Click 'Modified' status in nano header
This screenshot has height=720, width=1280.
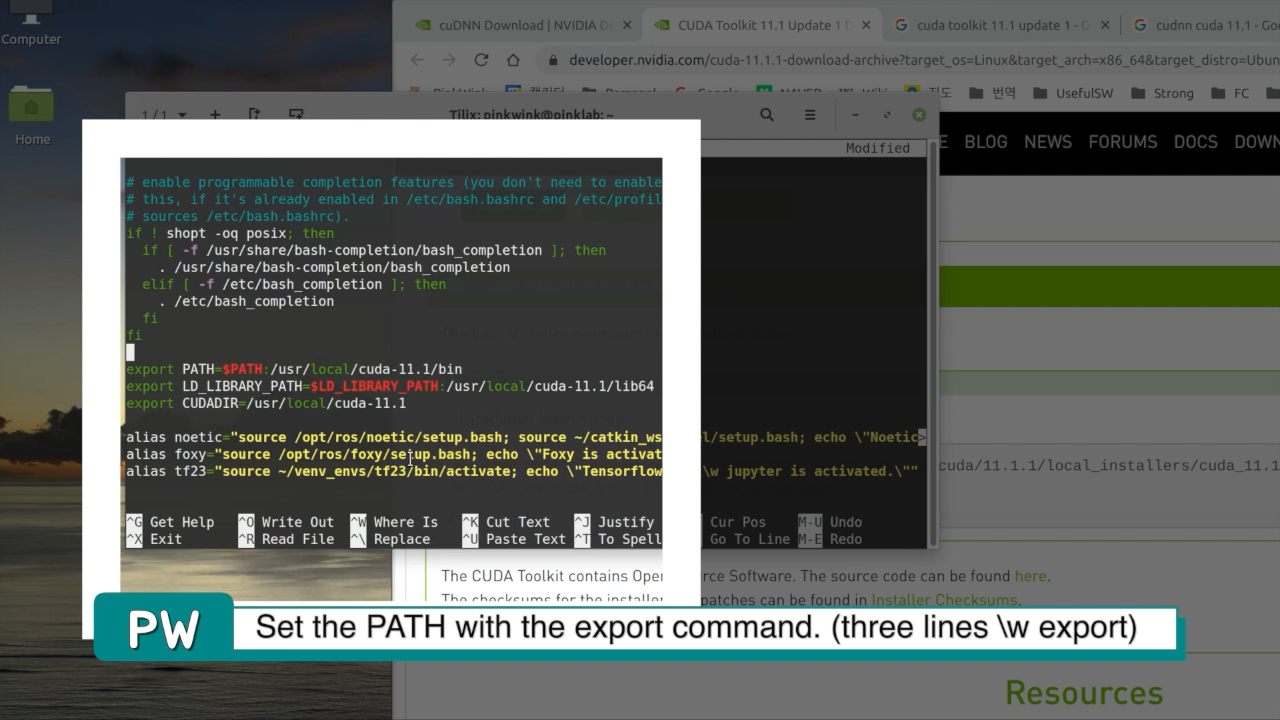[878, 148]
